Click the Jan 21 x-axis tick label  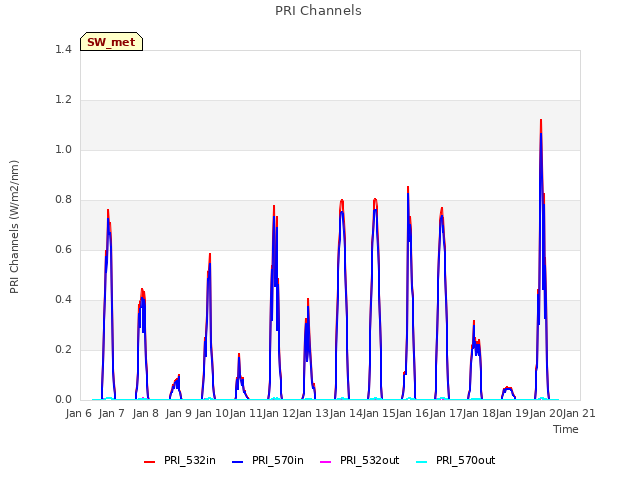tap(579, 413)
